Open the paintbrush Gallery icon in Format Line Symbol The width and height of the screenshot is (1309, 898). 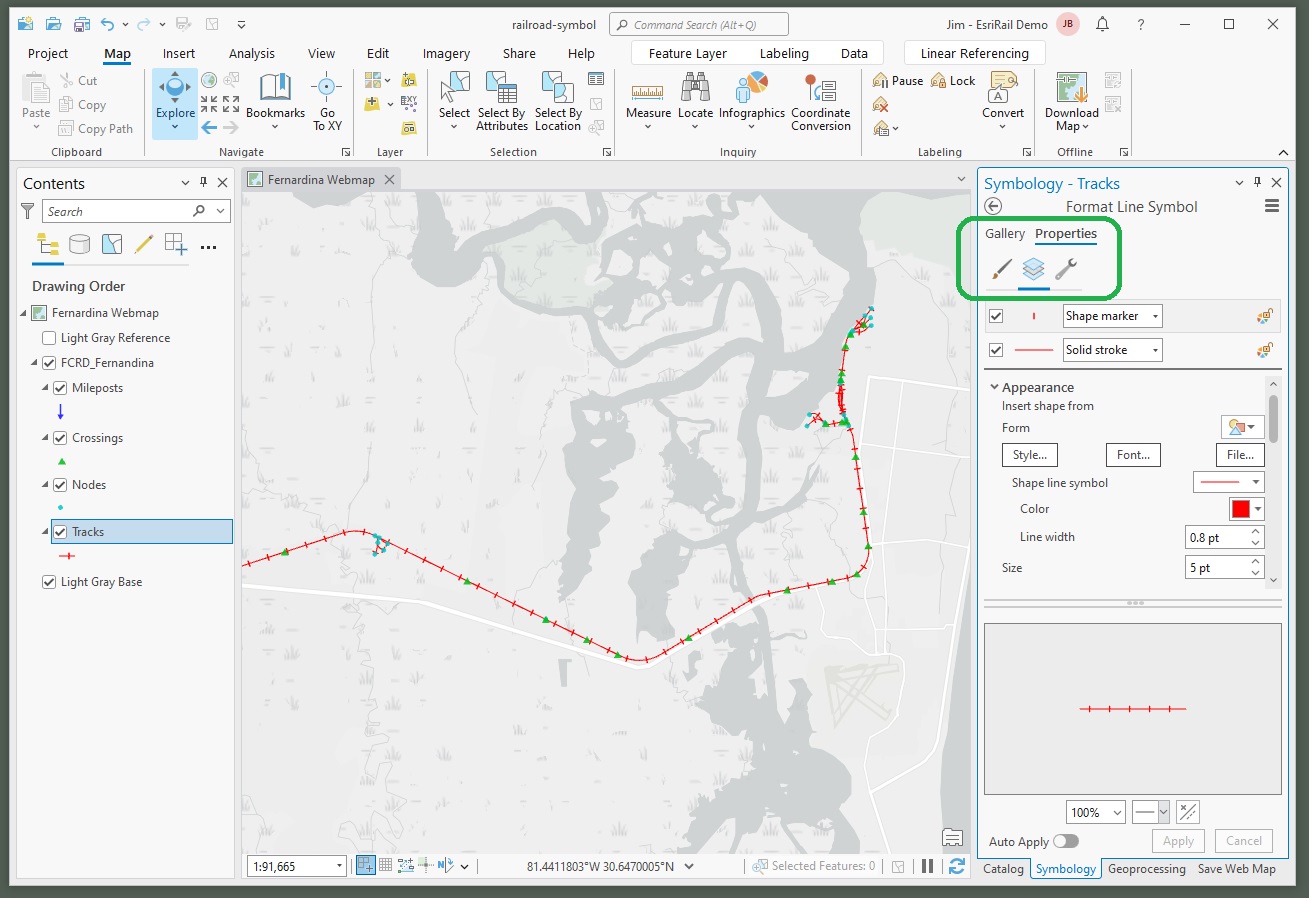1001,270
